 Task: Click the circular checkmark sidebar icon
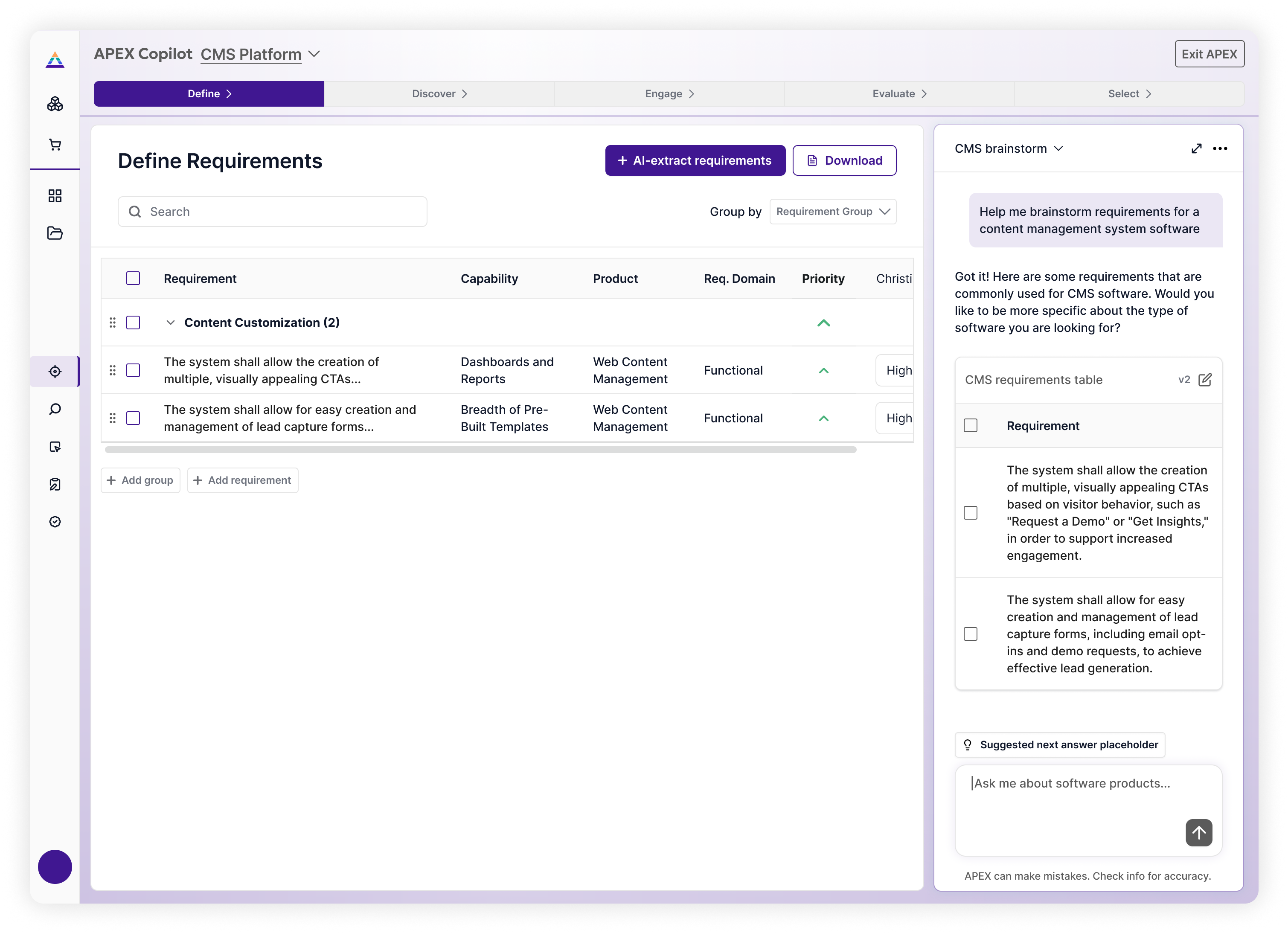click(x=55, y=521)
